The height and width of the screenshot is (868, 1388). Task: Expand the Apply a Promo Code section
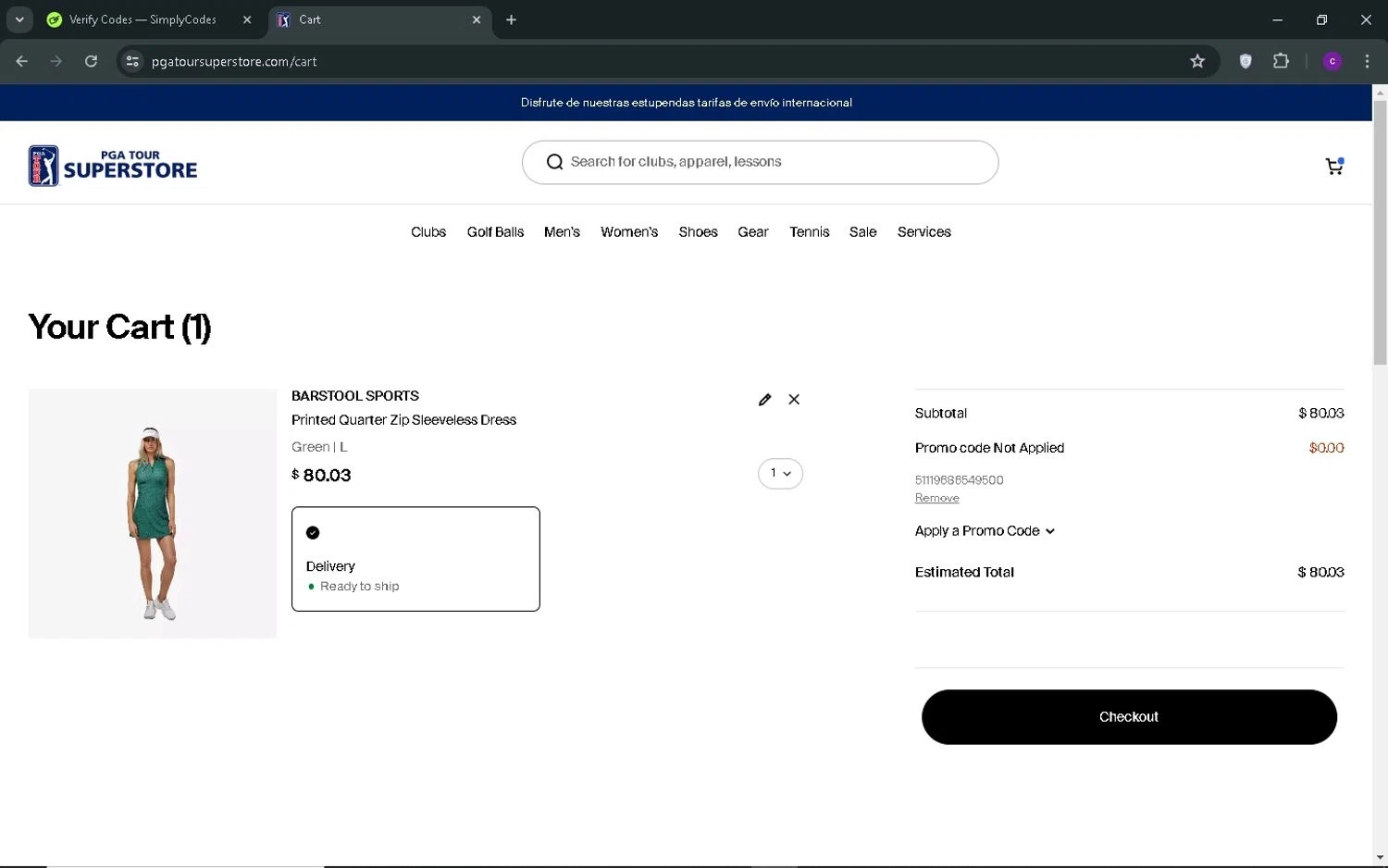[x=985, y=531]
